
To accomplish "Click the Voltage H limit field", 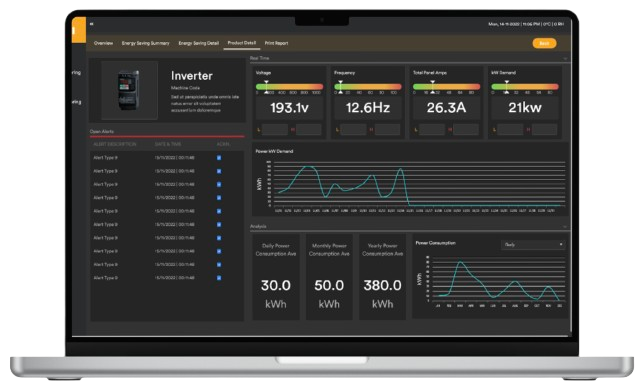I will click(x=308, y=130).
